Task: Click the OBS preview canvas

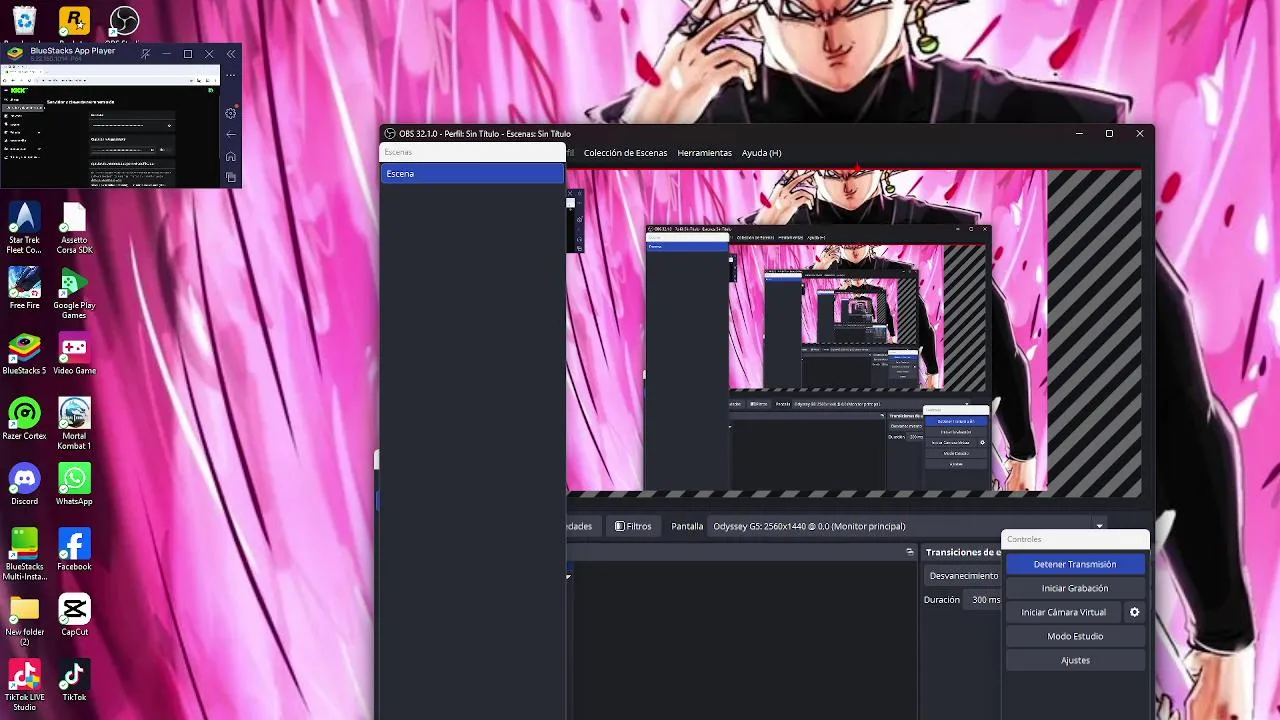Action: point(853,332)
